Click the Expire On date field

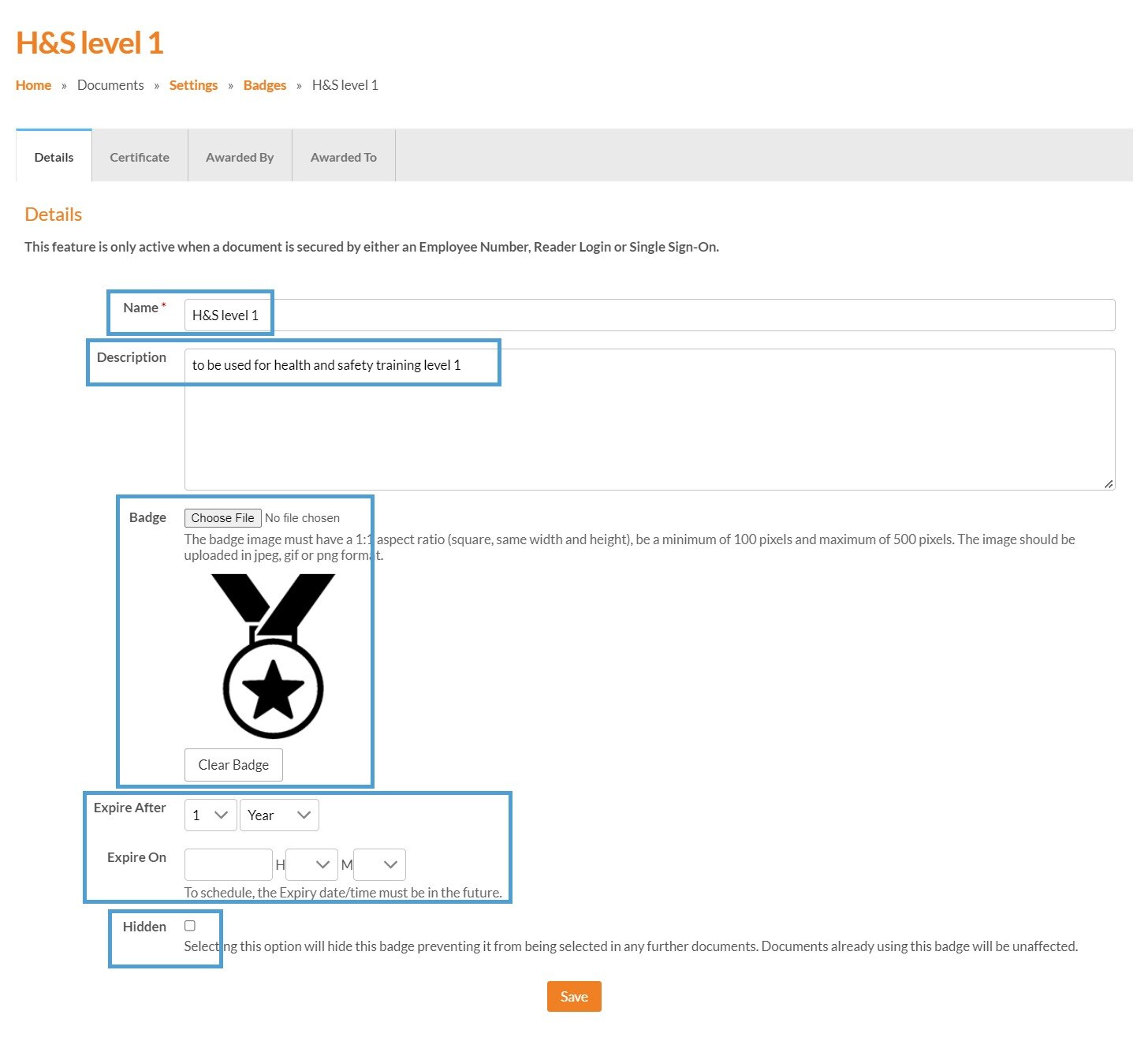[x=229, y=865]
